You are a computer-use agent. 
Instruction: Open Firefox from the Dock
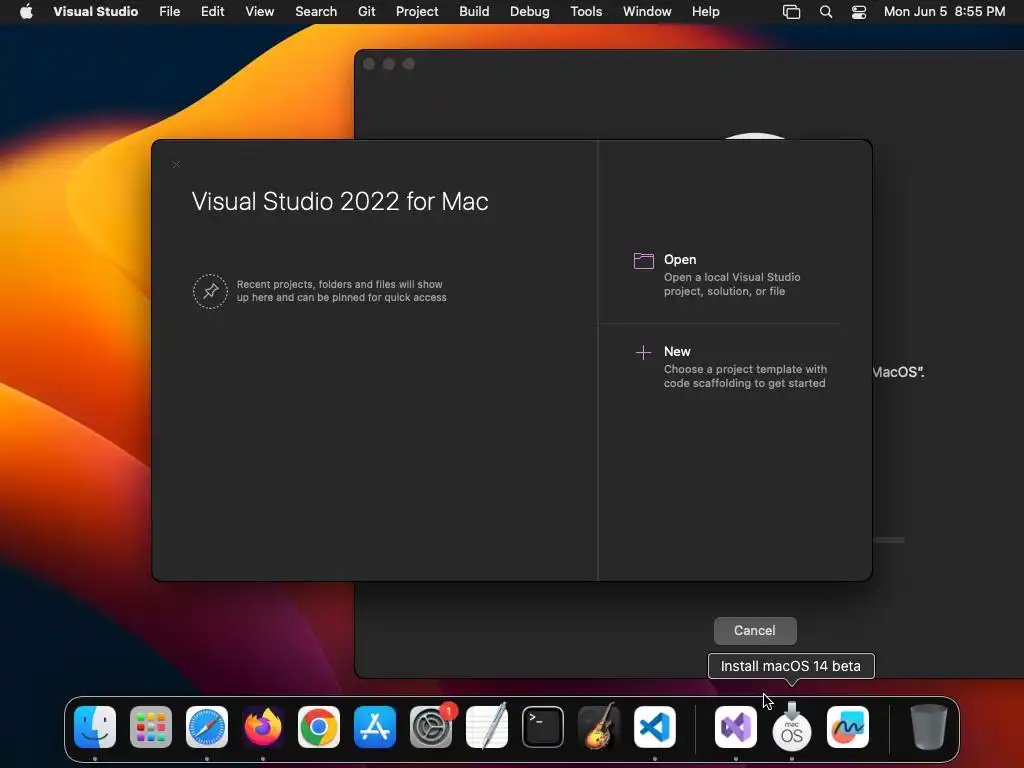tap(263, 727)
